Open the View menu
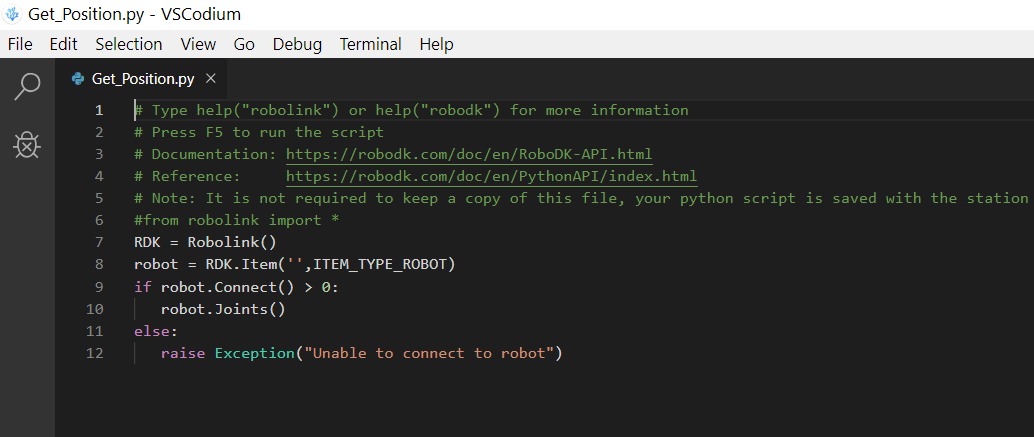Image resolution: width=1034 pixels, height=437 pixels. click(x=198, y=44)
